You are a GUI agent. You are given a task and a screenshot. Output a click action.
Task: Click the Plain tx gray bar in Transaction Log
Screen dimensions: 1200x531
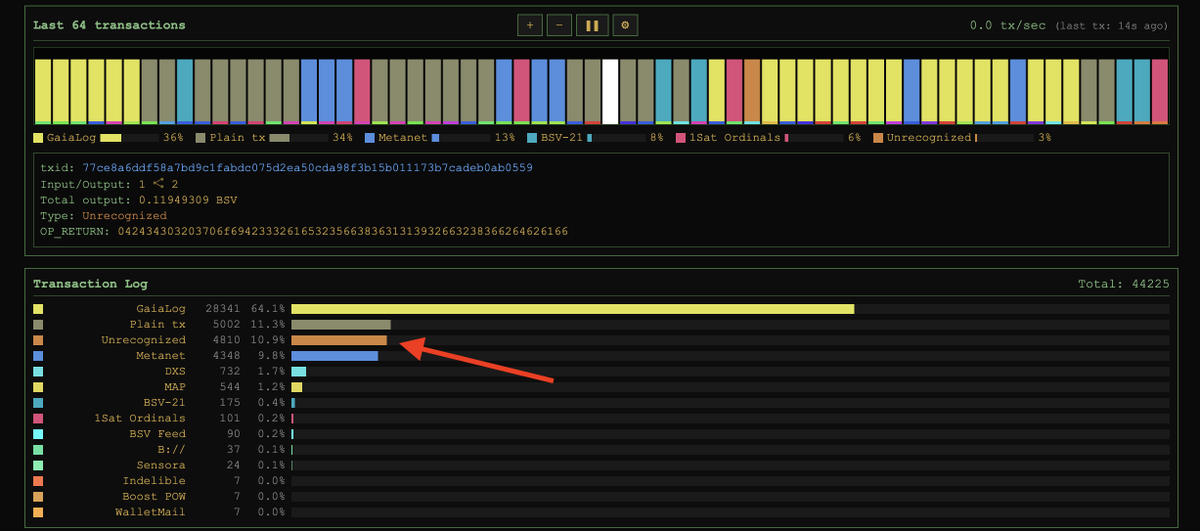pos(340,325)
